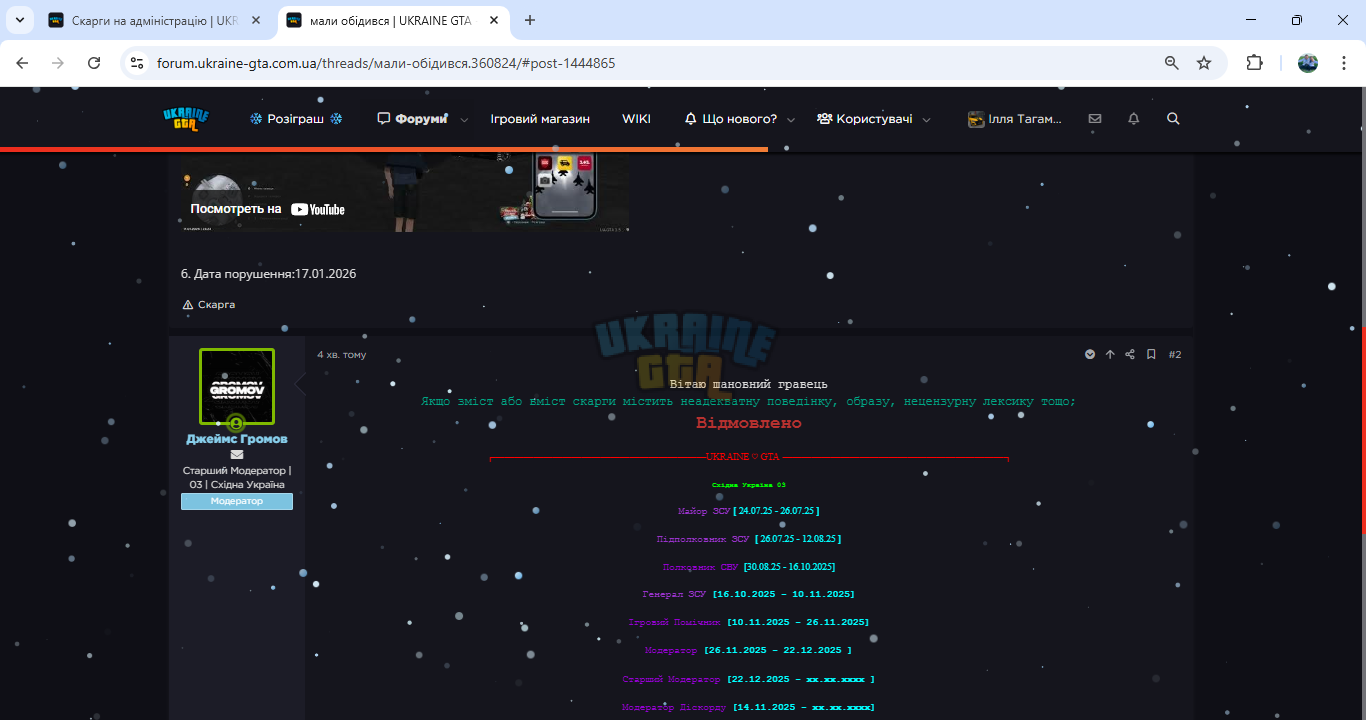This screenshot has height=720, width=1366.
Task: Open the browser extensions puzzle icon
Action: [1254, 63]
